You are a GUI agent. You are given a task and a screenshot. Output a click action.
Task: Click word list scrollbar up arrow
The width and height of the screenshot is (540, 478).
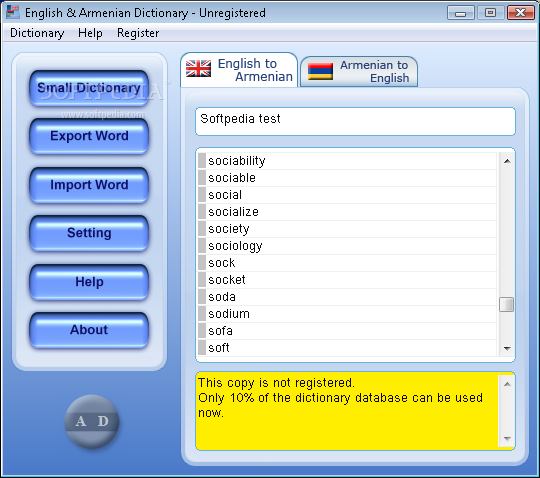[507, 161]
